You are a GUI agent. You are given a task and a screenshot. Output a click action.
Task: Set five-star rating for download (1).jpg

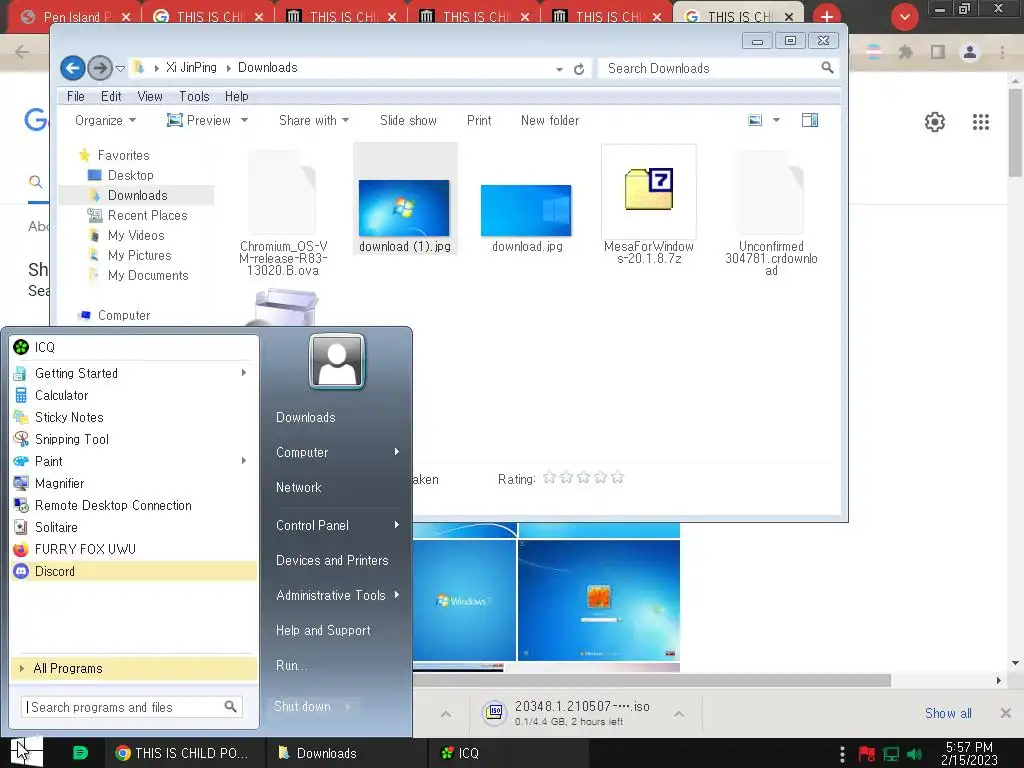[x=617, y=478]
